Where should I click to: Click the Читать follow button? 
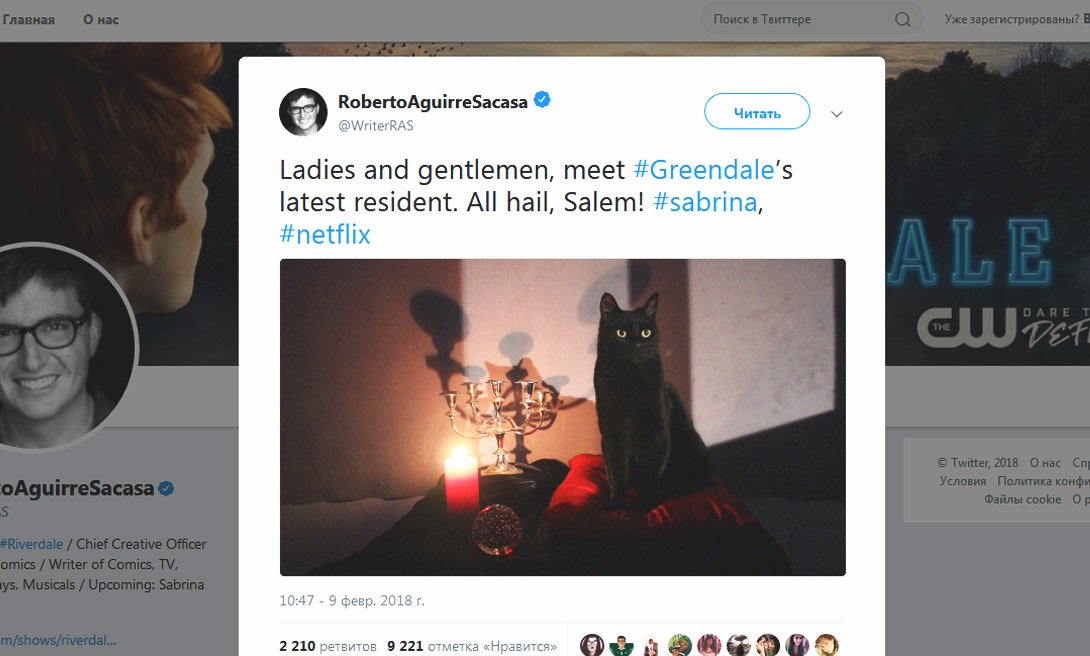coord(757,111)
